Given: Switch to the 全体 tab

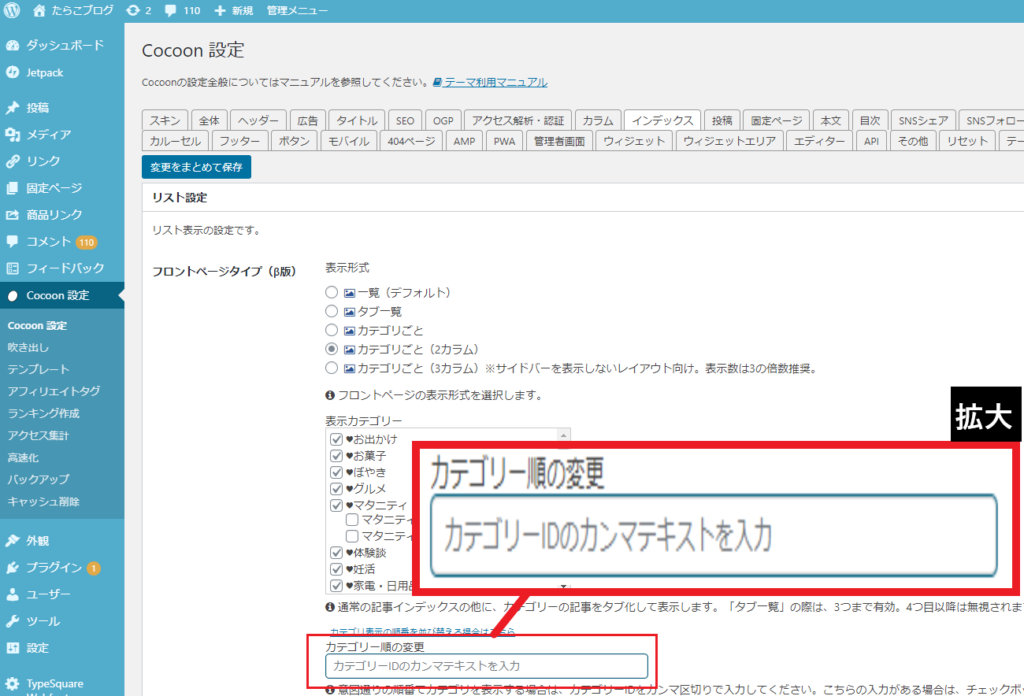Looking at the screenshot, I should click(x=209, y=120).
